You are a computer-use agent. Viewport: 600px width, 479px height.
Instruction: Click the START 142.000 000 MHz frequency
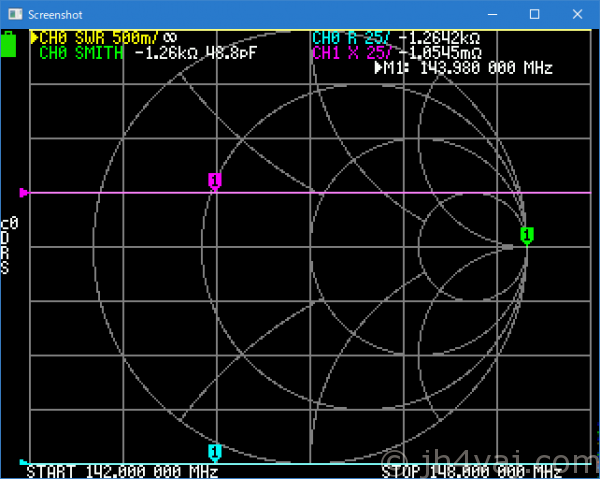pos(122,471)
